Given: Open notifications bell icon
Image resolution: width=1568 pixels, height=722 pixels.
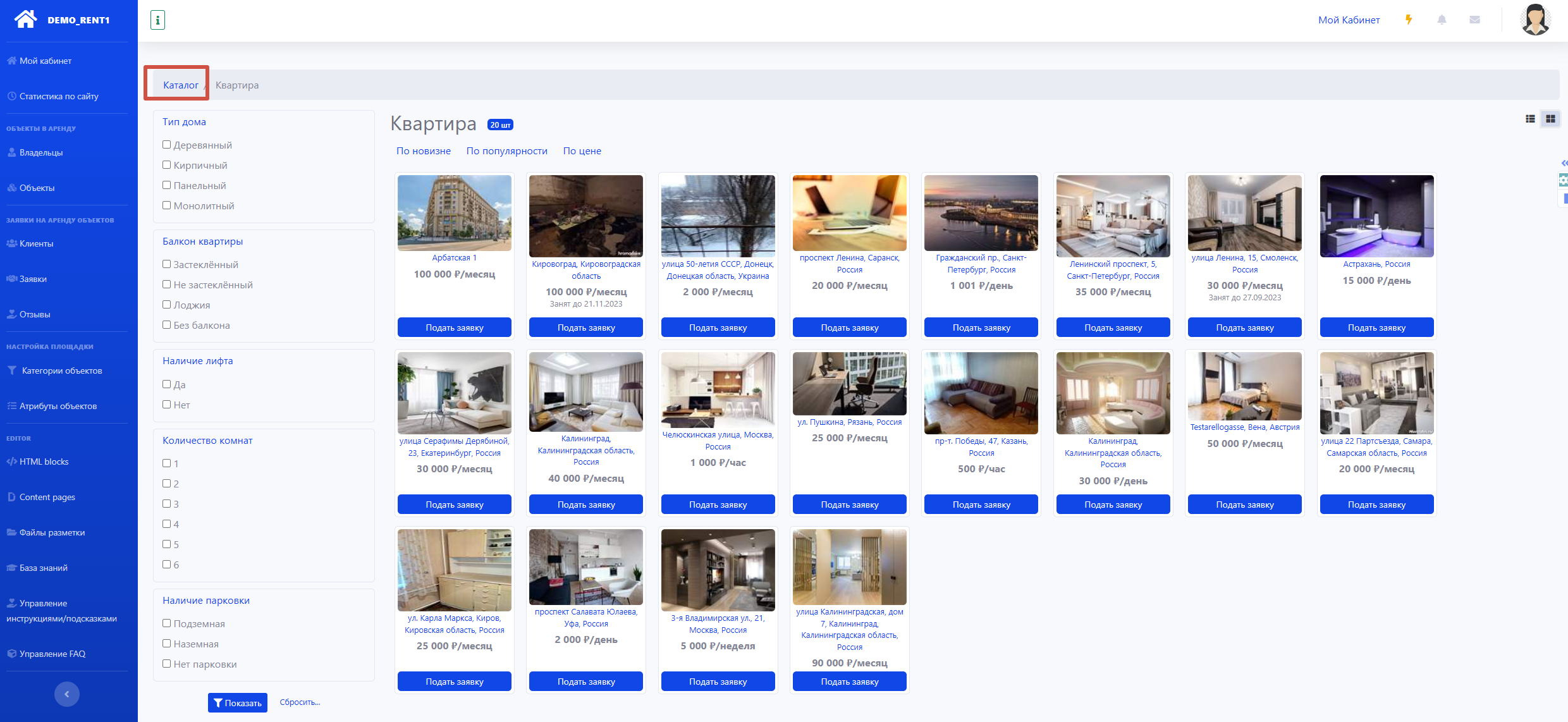Looking at the screenshot, I should click(1442, 20).
